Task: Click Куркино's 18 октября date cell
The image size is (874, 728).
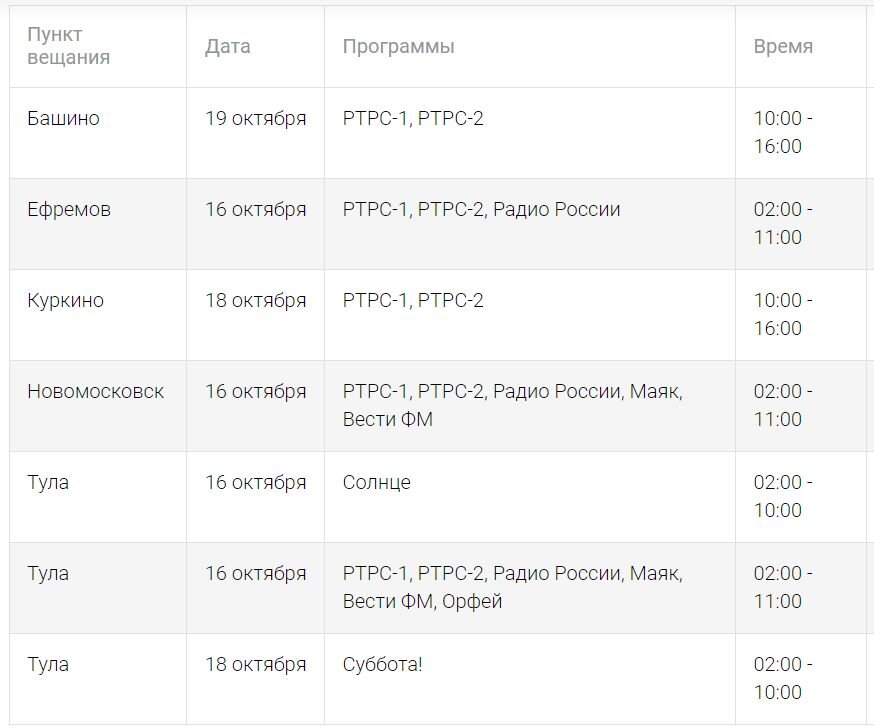Action: (x=255, y=301)
